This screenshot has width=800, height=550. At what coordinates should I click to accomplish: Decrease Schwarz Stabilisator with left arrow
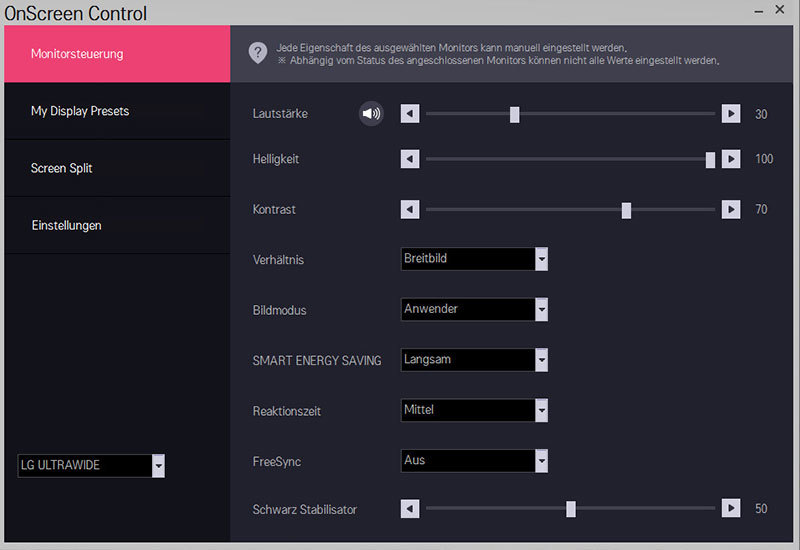(x=410, y=508)
